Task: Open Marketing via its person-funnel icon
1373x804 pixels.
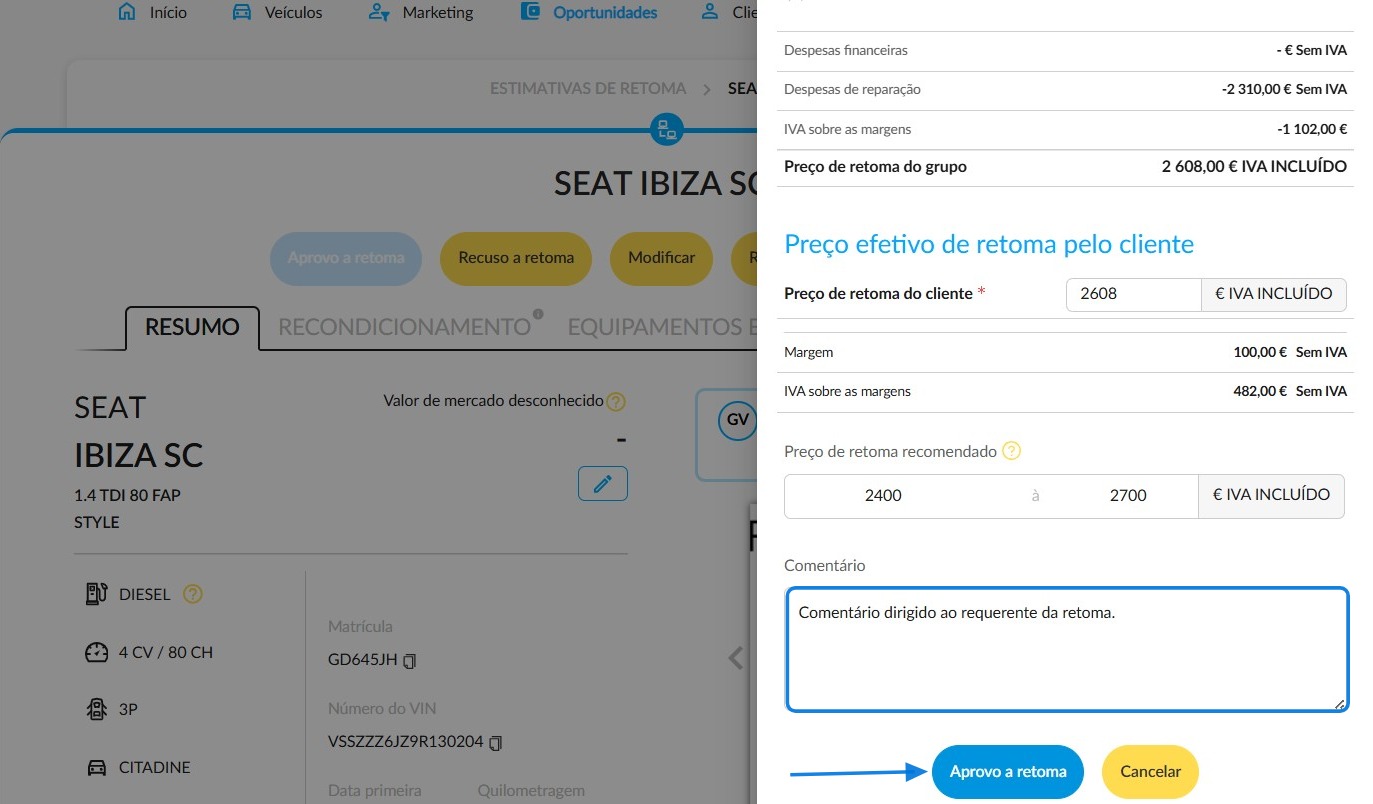Action: tap(379, 13)
